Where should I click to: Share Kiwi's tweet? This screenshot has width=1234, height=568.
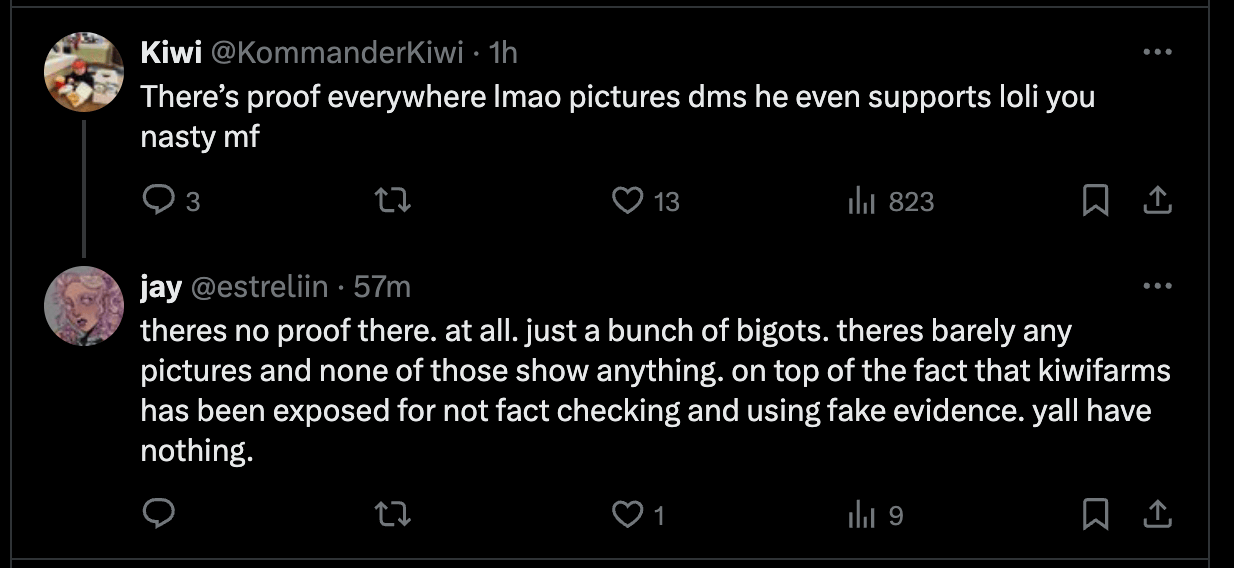point(1156,202)
